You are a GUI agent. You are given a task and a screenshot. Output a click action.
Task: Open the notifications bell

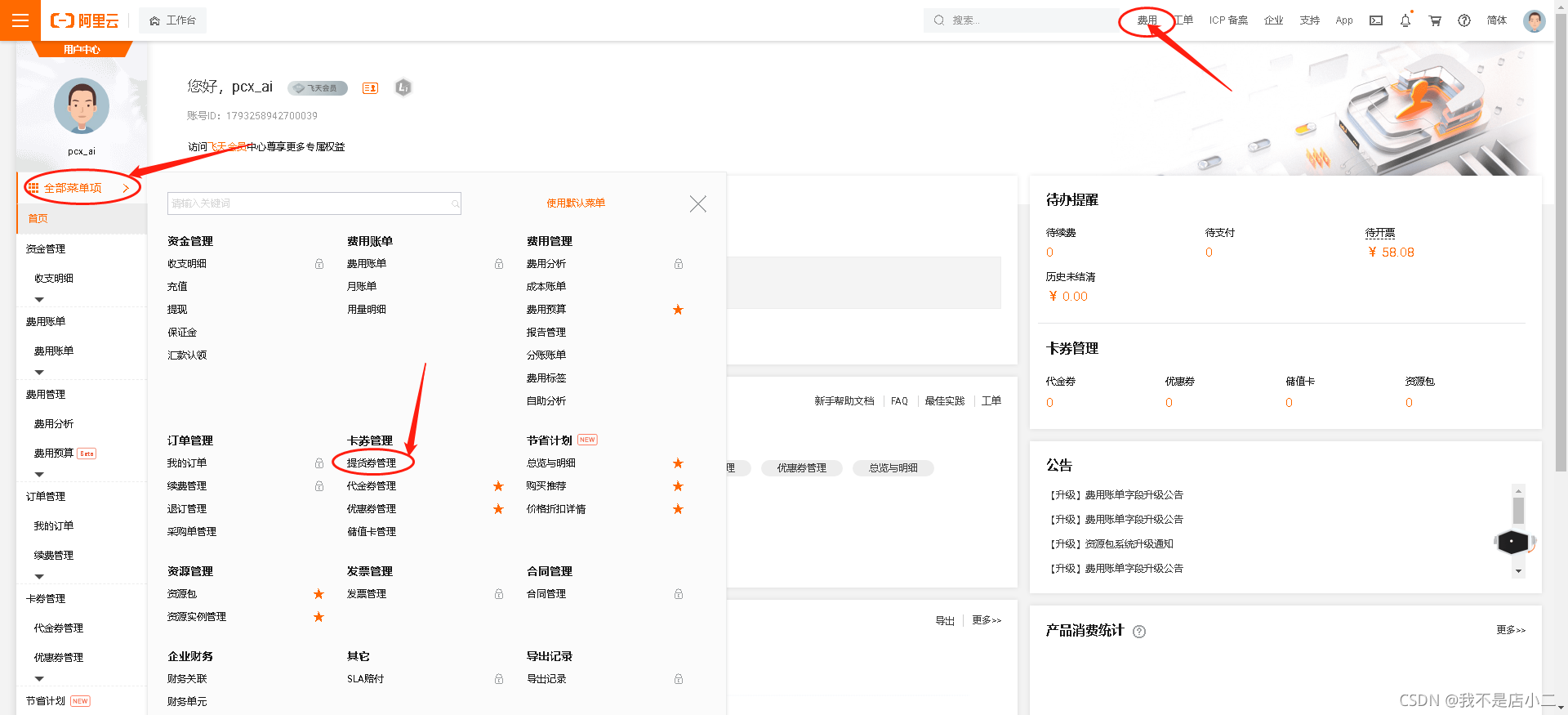[x=1405, y=20]
